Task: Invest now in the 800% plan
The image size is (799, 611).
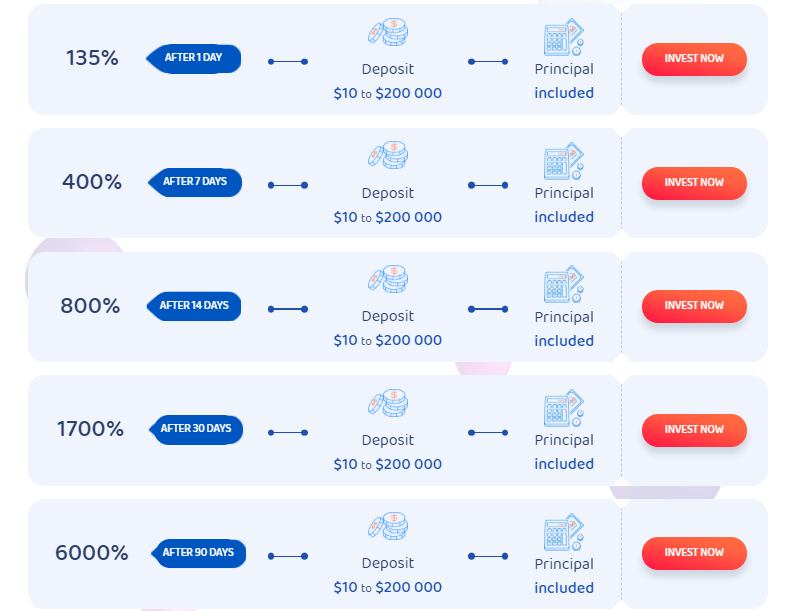Action: pyautogui.click(x=694, y=306)
